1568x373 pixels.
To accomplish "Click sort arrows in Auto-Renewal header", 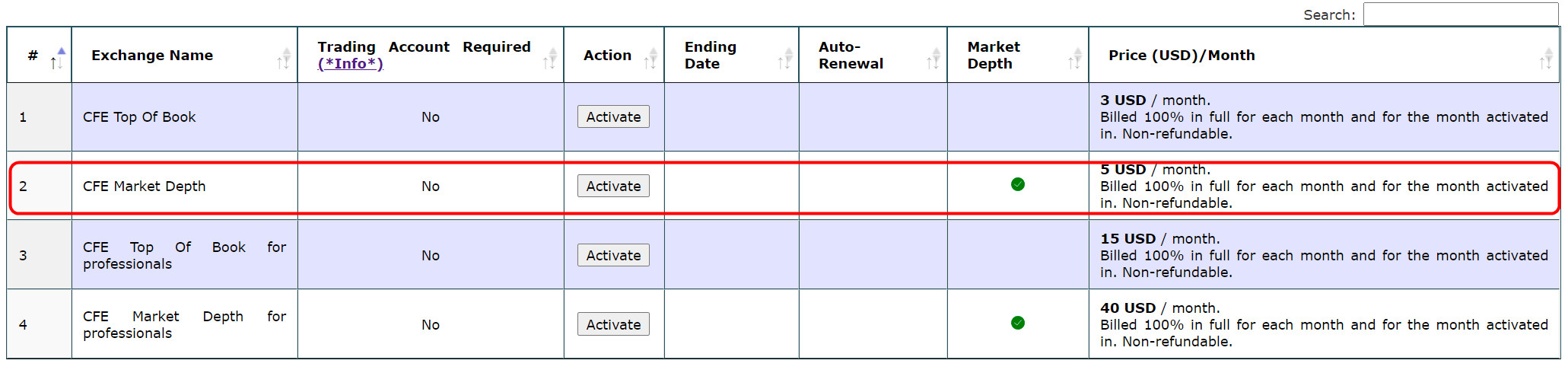I will pyautogui.click(x=933, y=58).
